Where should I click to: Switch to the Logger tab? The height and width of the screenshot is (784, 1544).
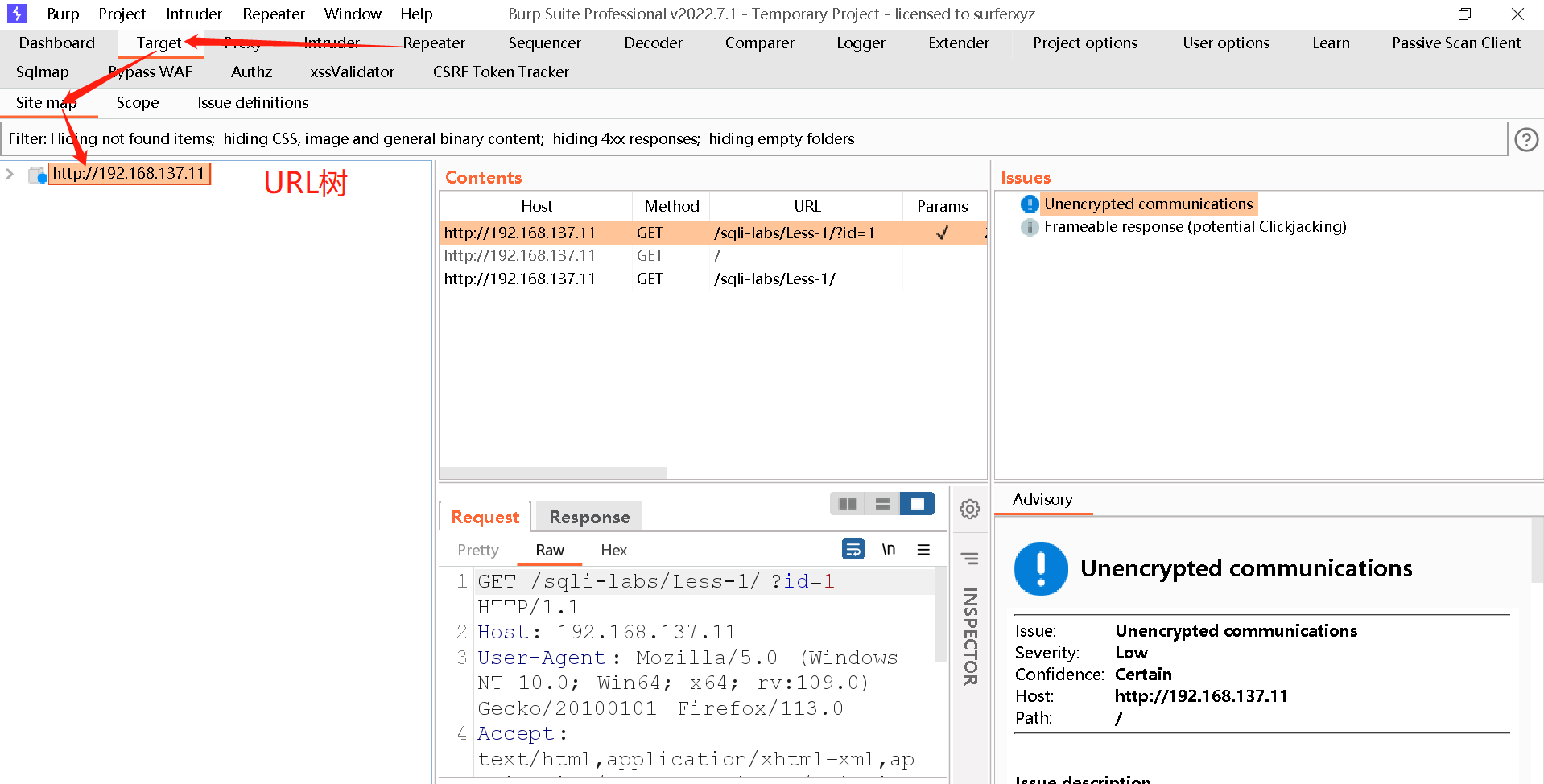tap(861, 43)
